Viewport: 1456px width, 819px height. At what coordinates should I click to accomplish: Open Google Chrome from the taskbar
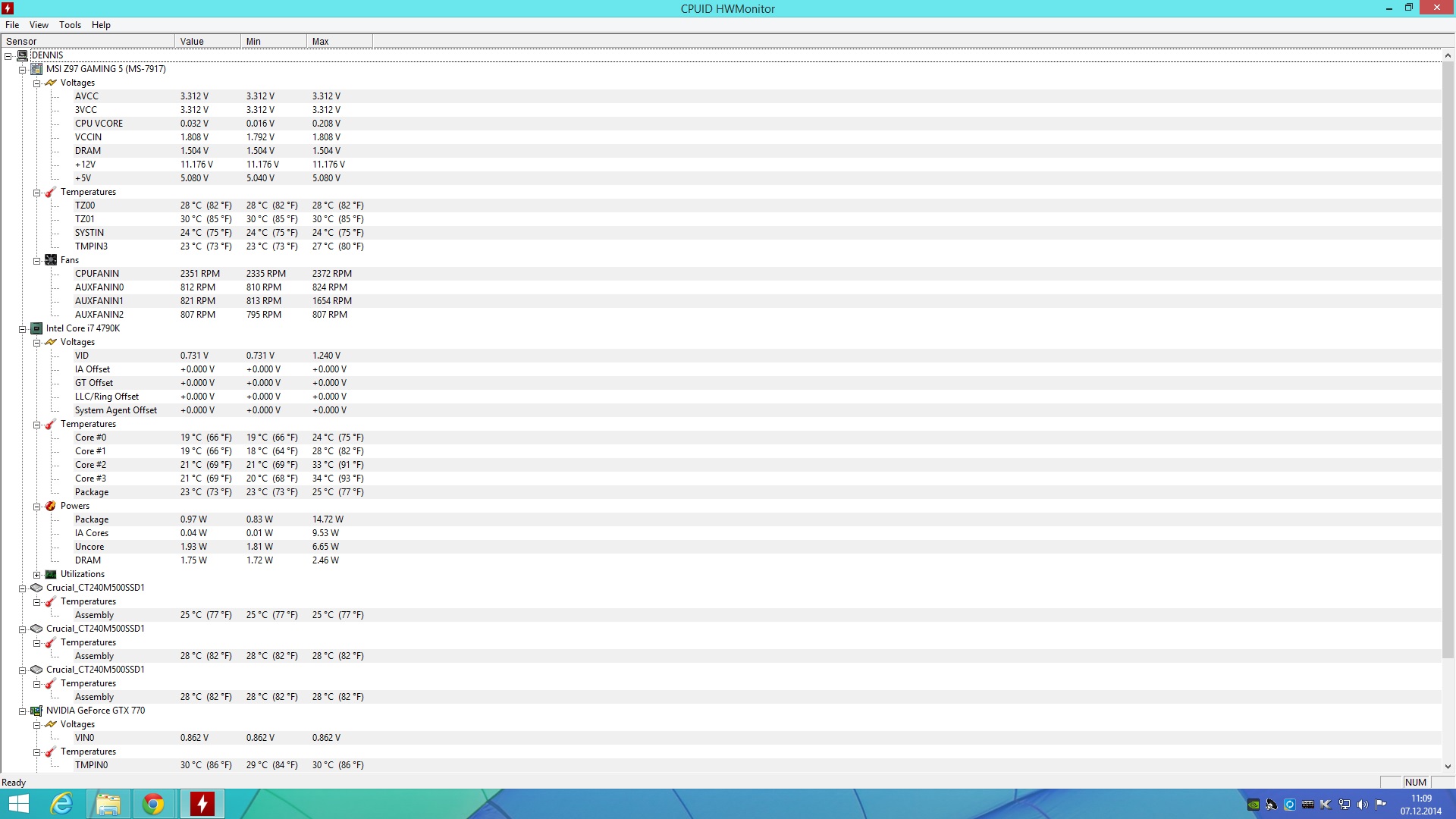click(153, 804)
